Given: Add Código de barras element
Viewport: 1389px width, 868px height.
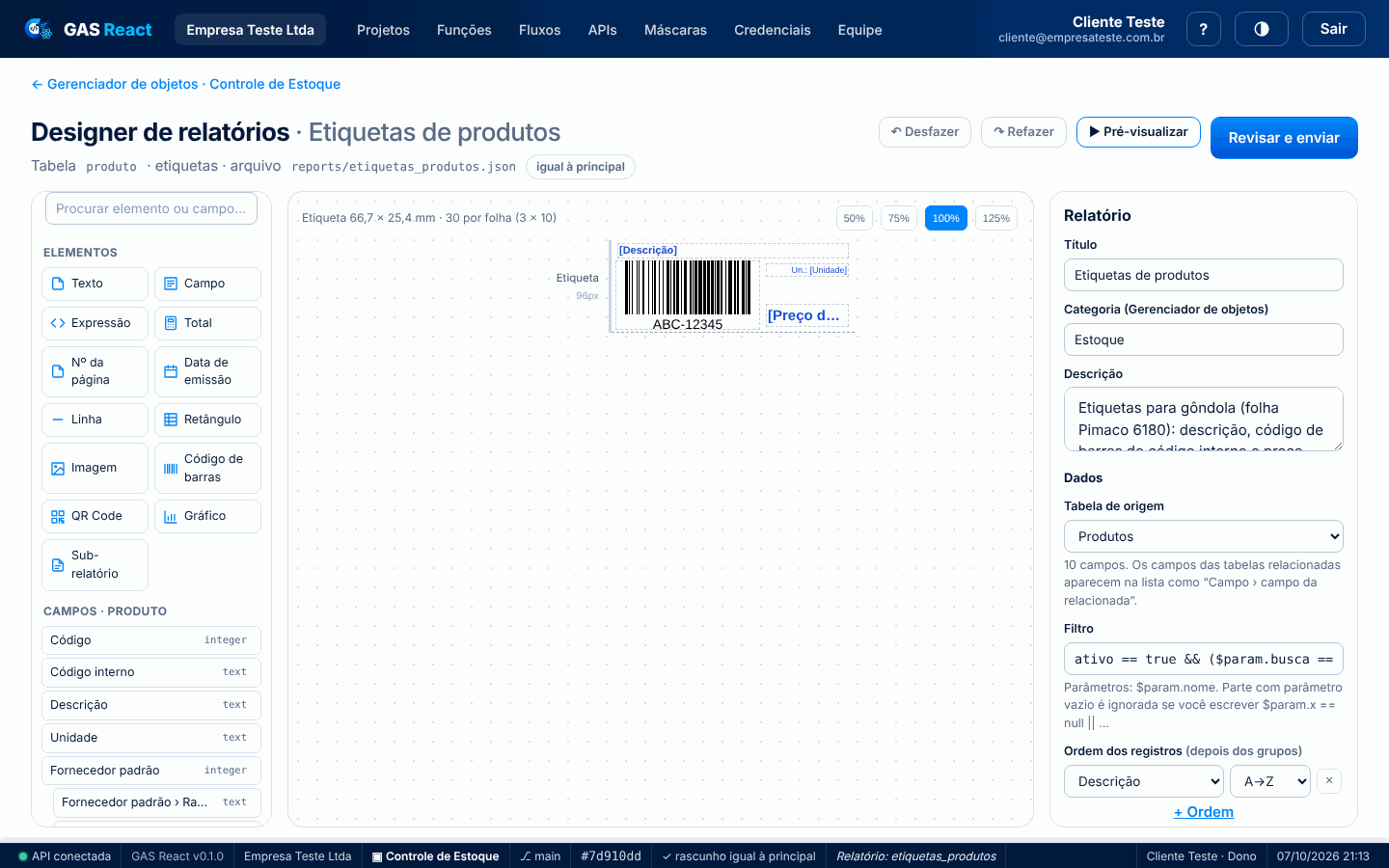Looking at the screenshot, I should click(x=207, y=468).
